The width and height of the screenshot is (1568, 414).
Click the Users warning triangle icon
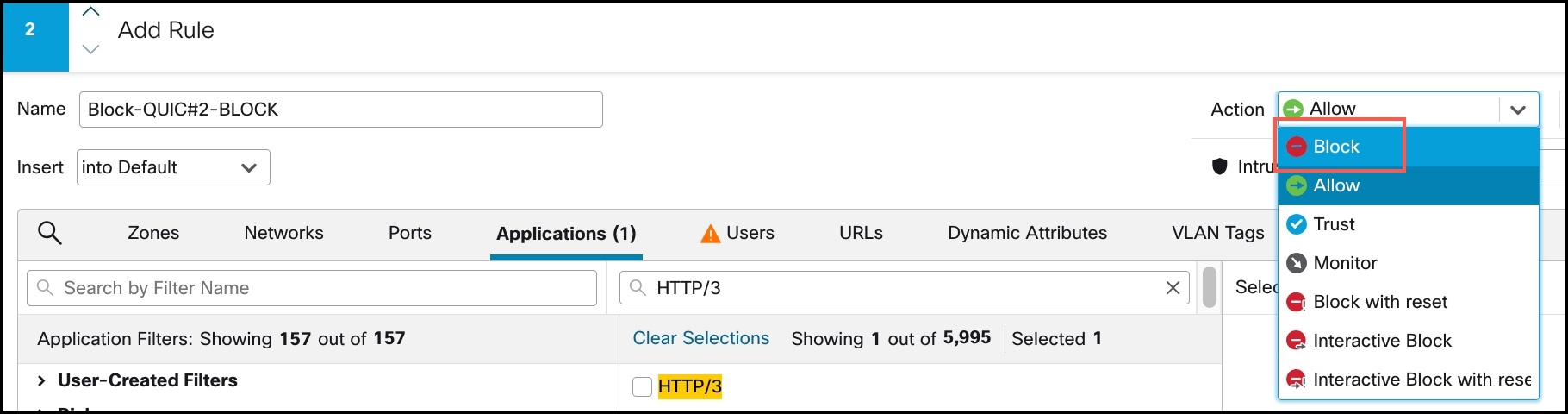pyautogui.click(x=710, y=234)
